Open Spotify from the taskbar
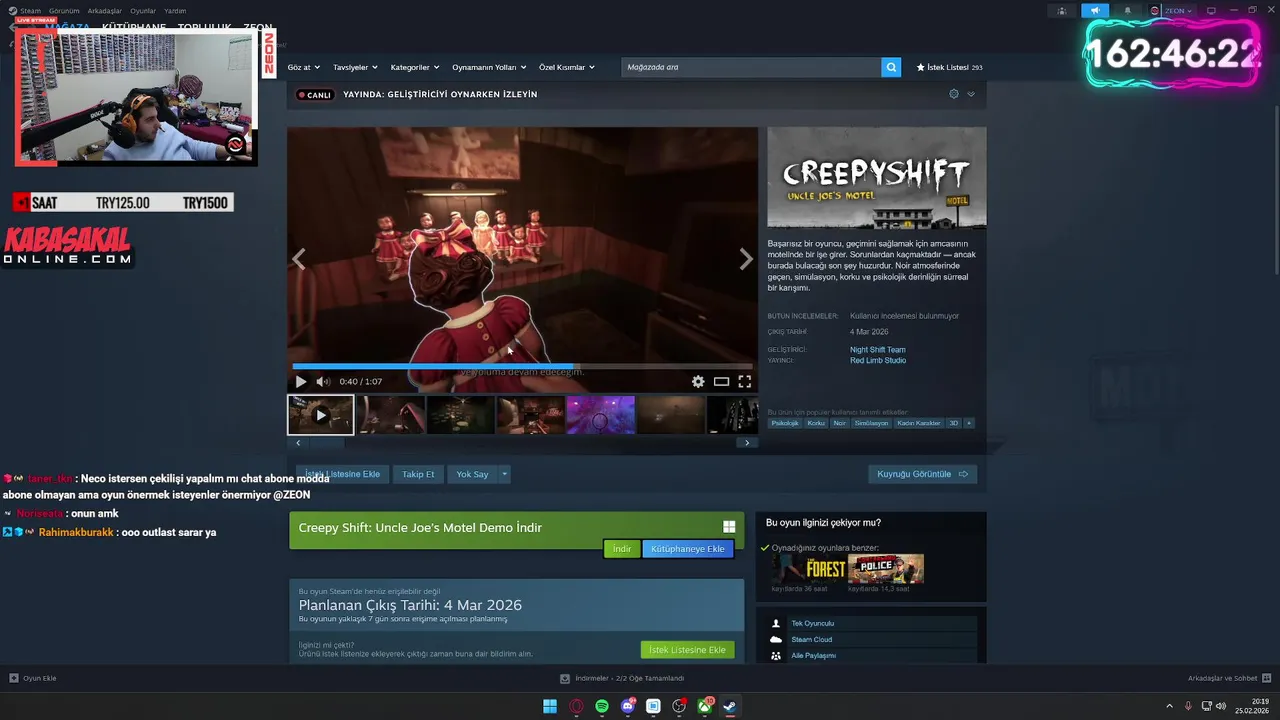The image size is (1280, 720). (602, 706)
